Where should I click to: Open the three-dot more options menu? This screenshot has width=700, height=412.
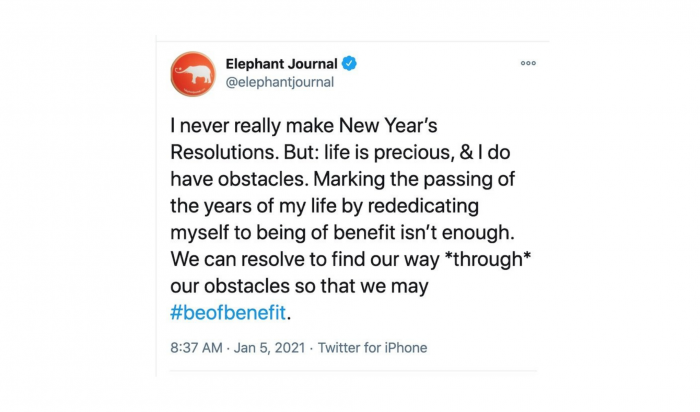(x=528, y=63)
